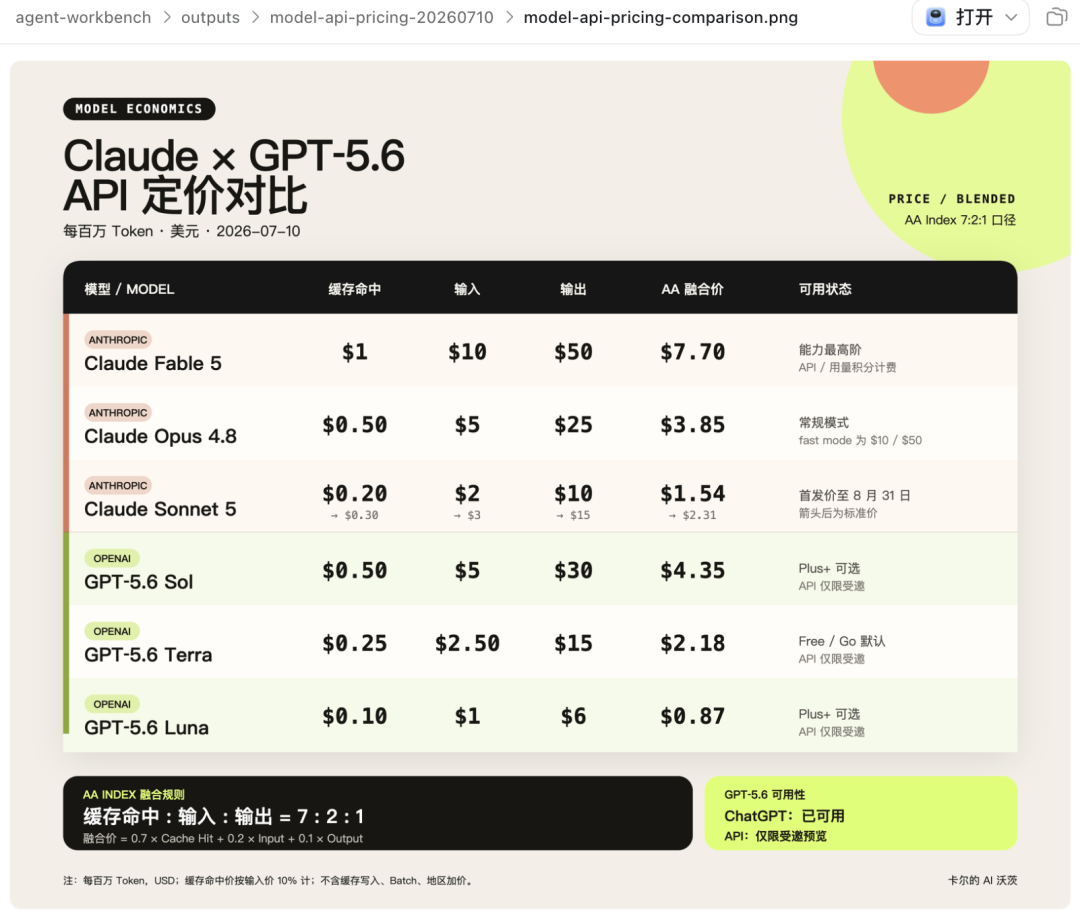Viewport: 1080px width, 918px height.
Task: Click the 缓存命中 column header
Action: [x=355, y=289]
